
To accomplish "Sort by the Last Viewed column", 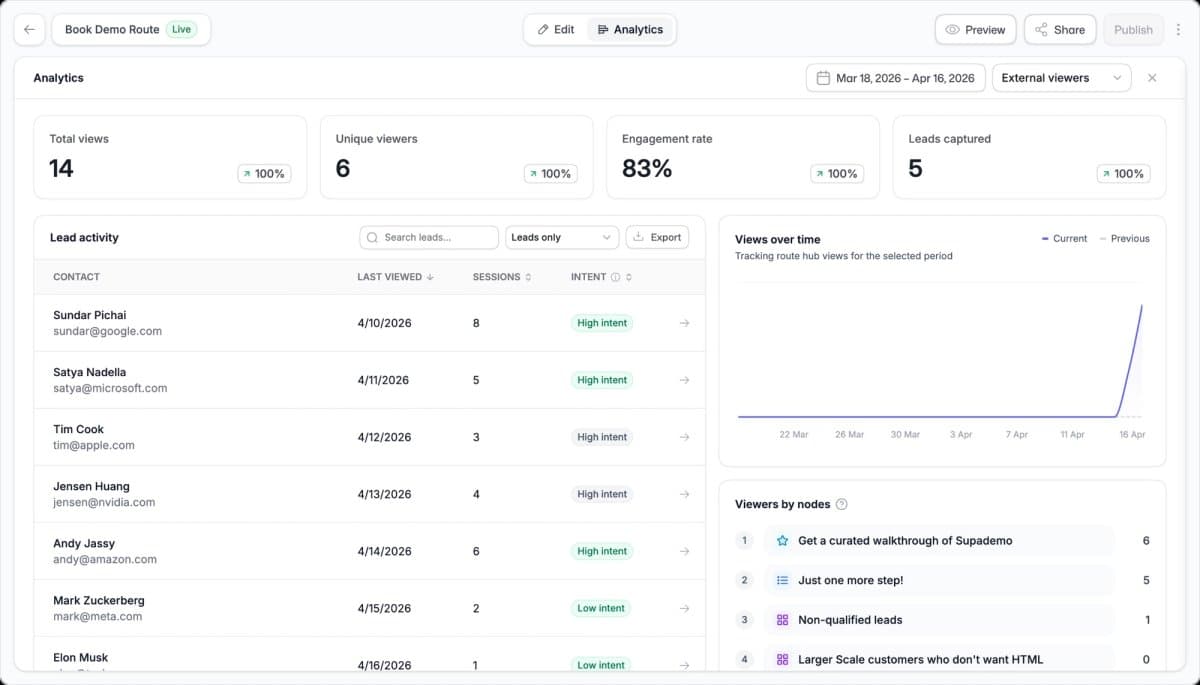I will [395, 277].
